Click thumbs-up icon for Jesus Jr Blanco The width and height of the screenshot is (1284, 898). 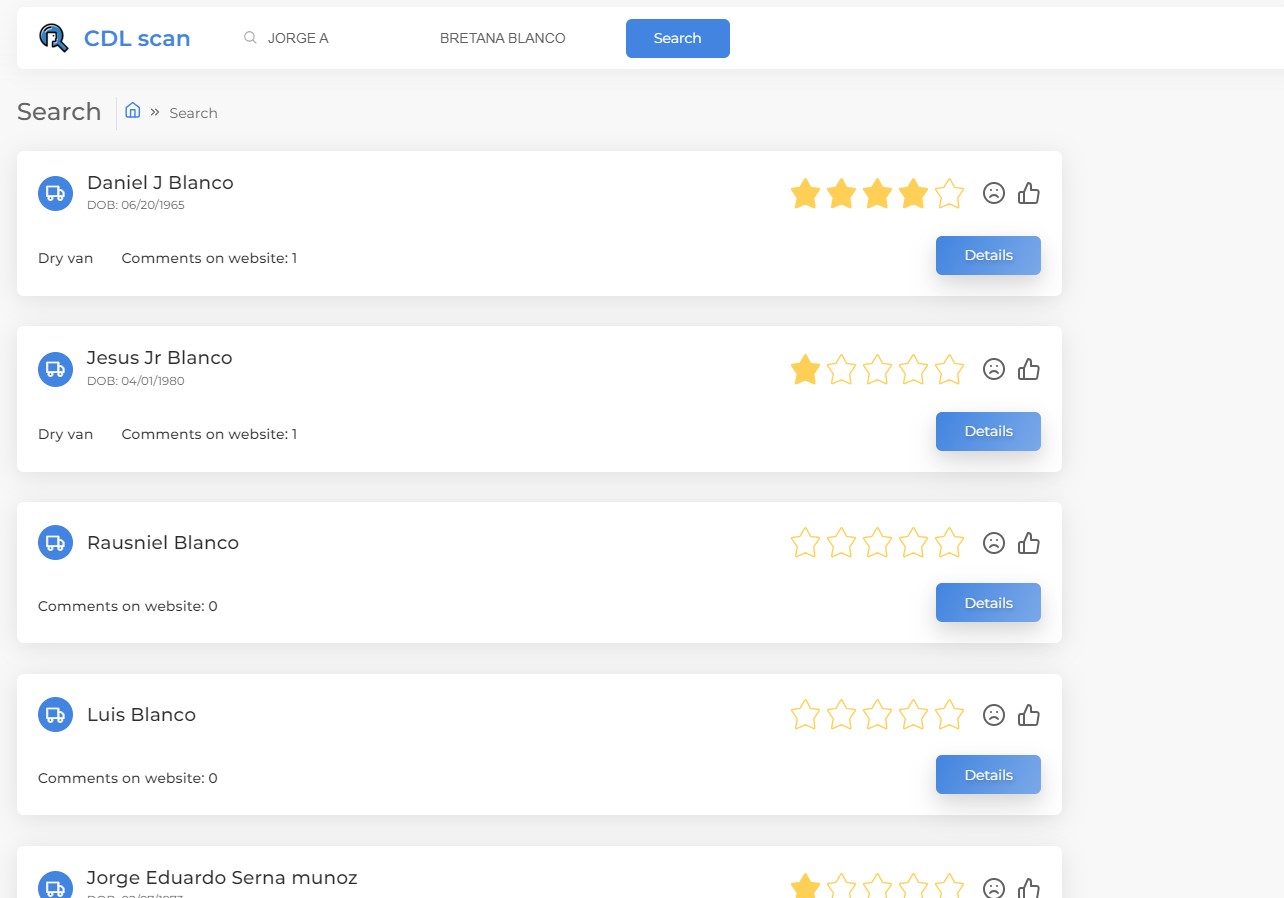click(1029, 369)
